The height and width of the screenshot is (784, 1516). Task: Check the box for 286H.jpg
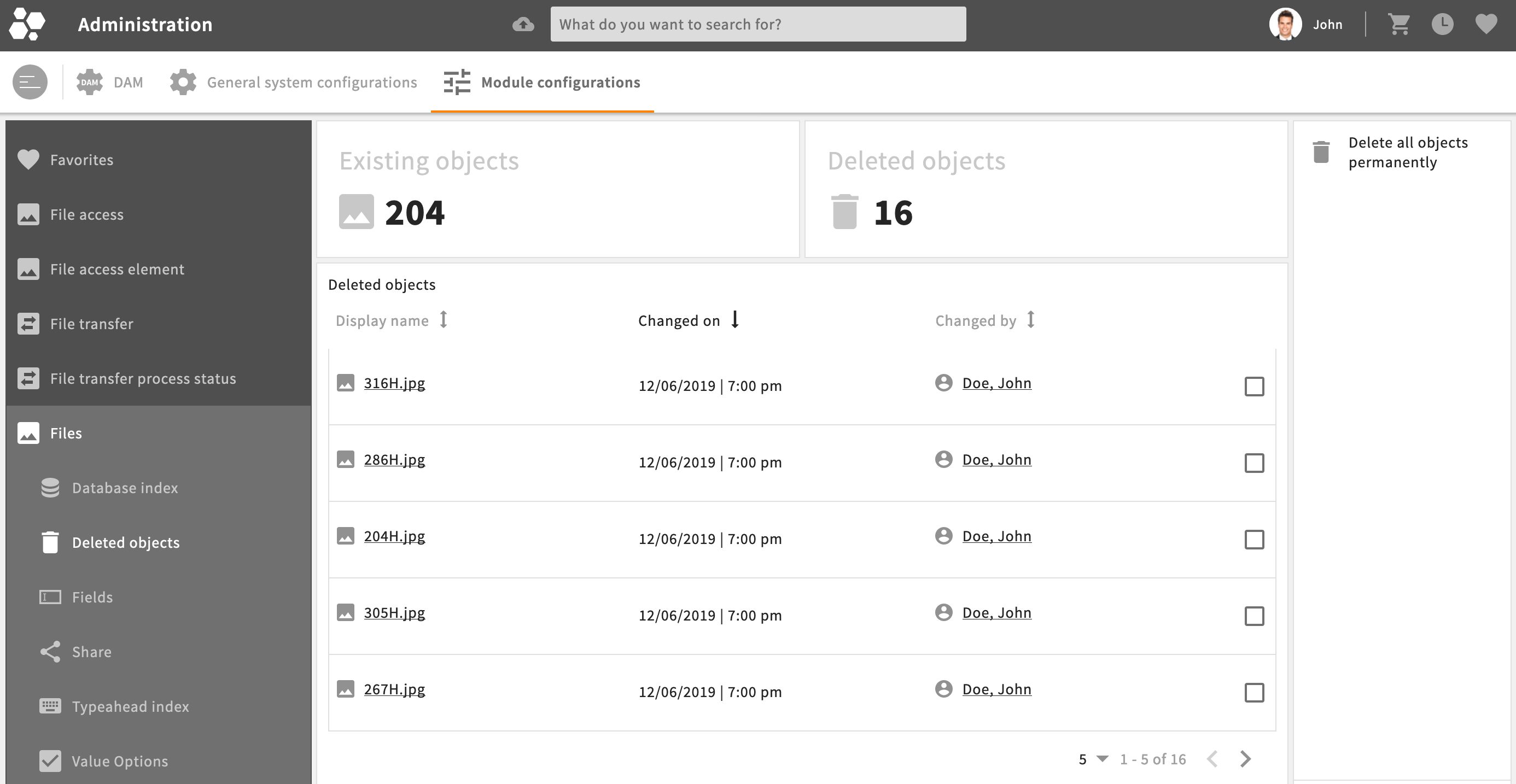pos(1254,463)
